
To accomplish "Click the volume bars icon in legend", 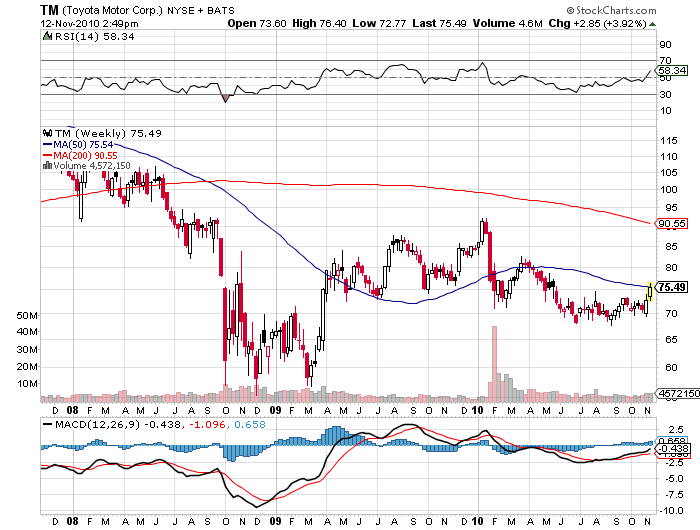I will tap(47, 166).
